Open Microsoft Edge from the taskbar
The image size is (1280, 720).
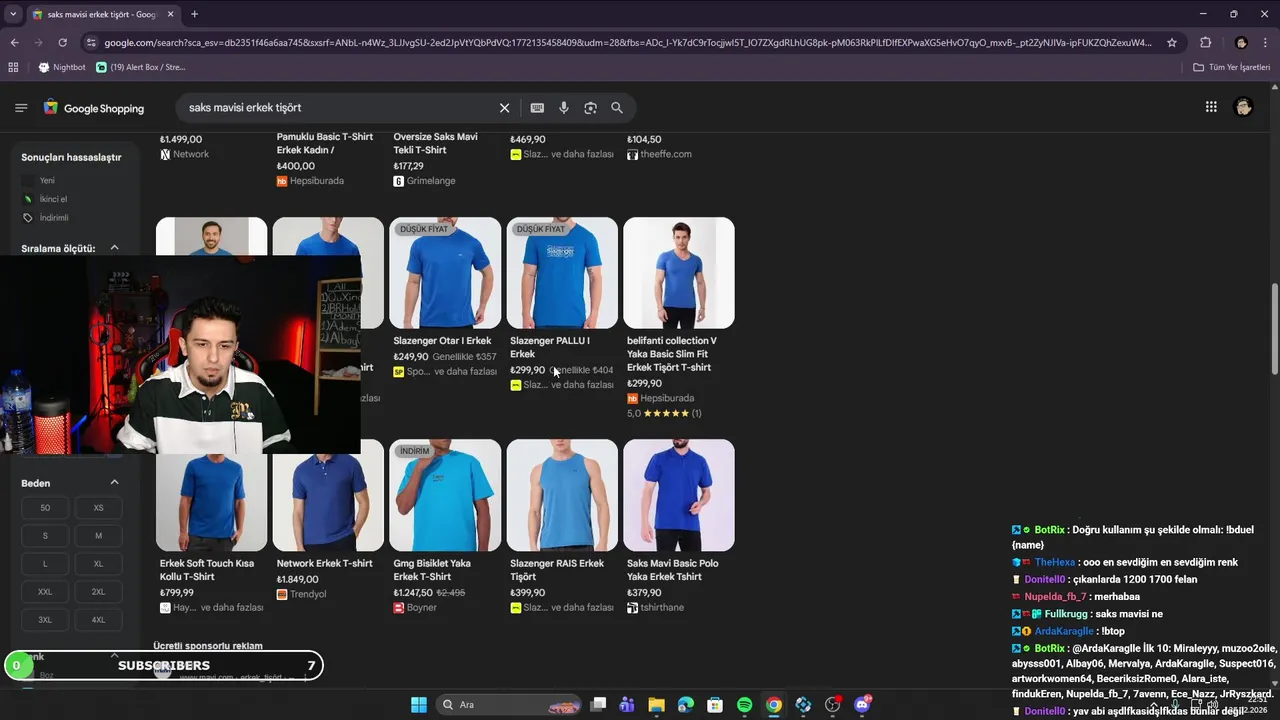686,705
